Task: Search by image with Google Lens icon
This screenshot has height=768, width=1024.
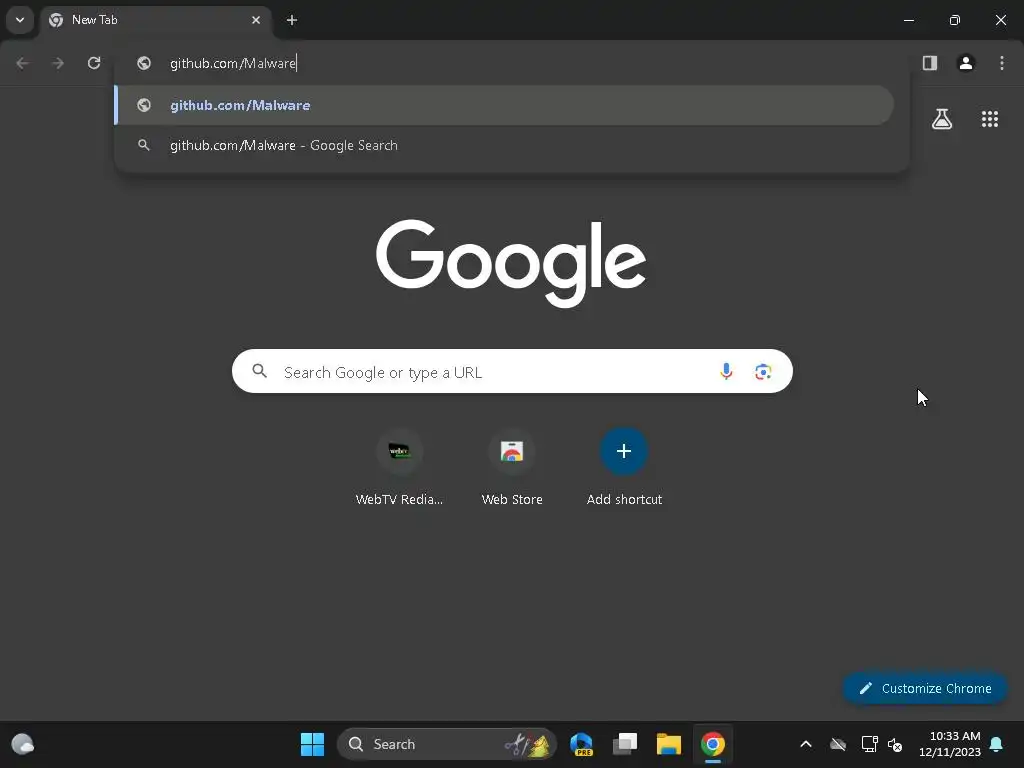Action: [763, 372]
